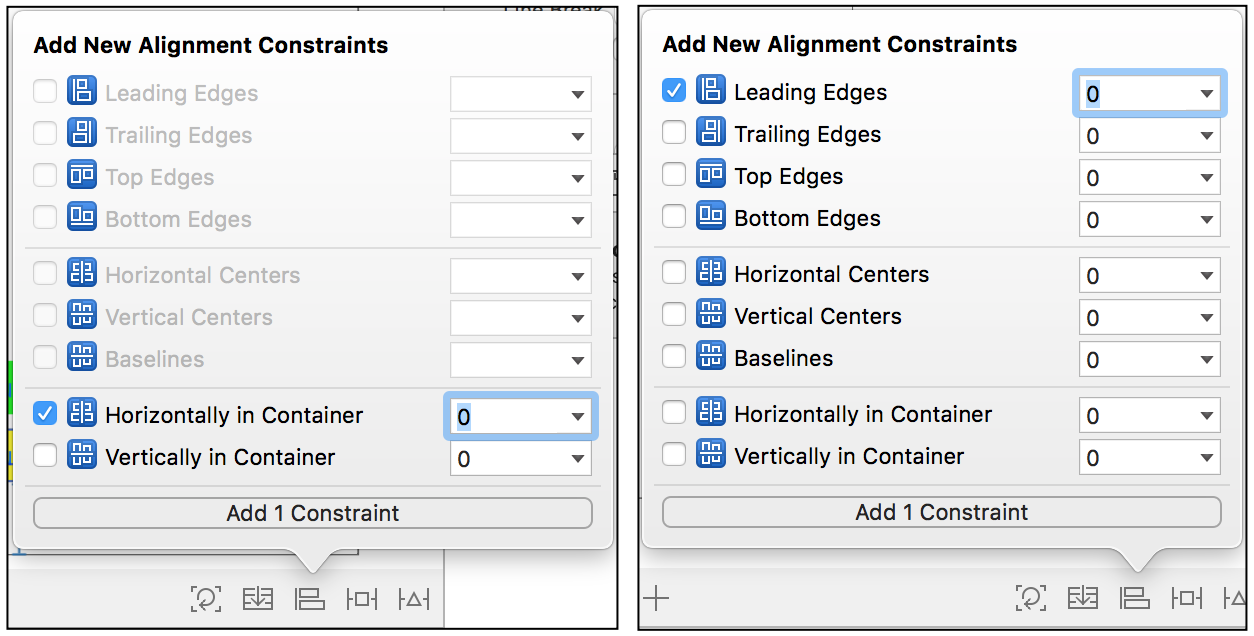This screenshot has width=1254, height=636.
Task: Click plus icon at bottom of right panel
Action: (x=656, y=598)
